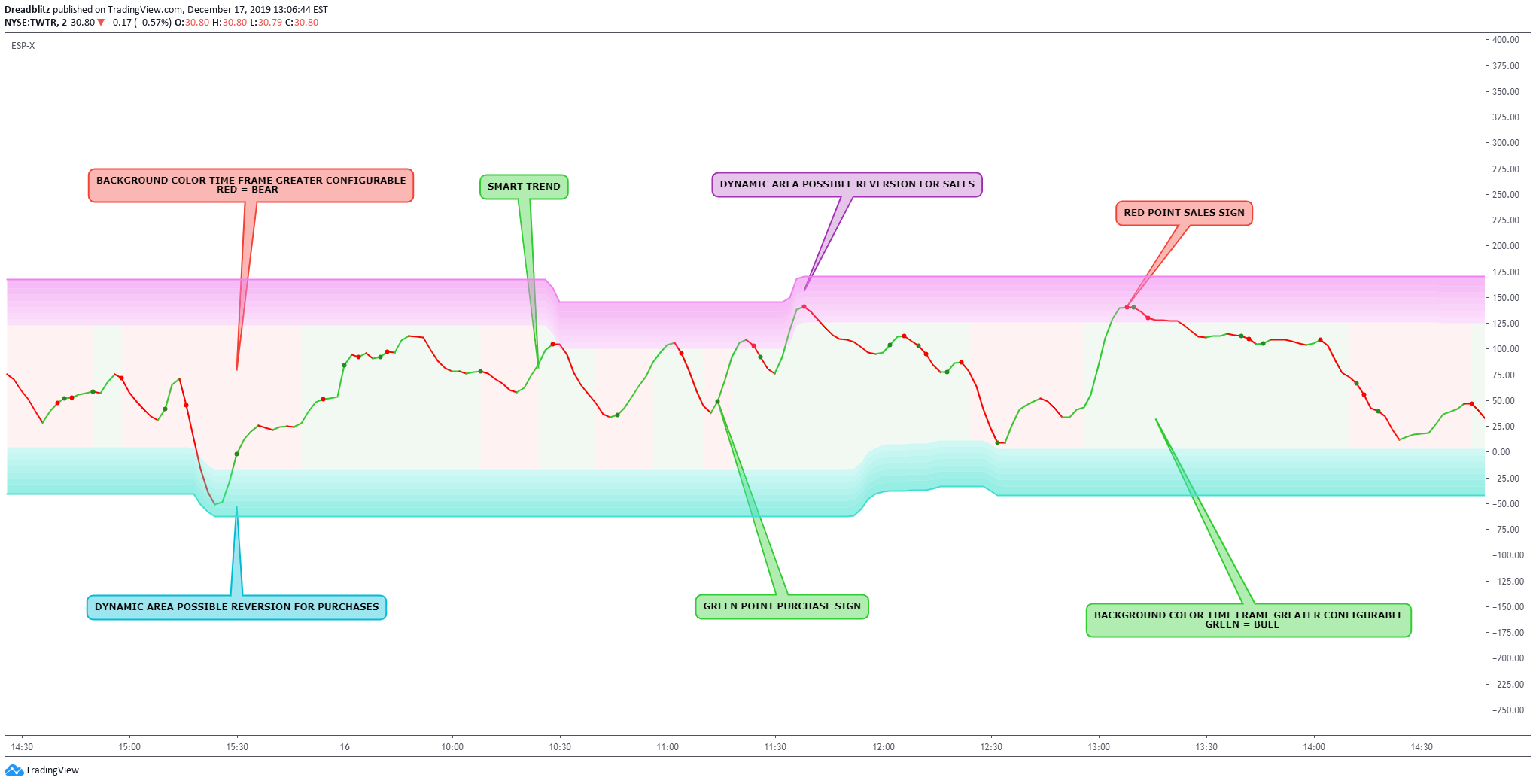
Task: Click DYNAMIC AREA POSSIBLE REVERSION FOR SALES label
Action: [847, 184]
